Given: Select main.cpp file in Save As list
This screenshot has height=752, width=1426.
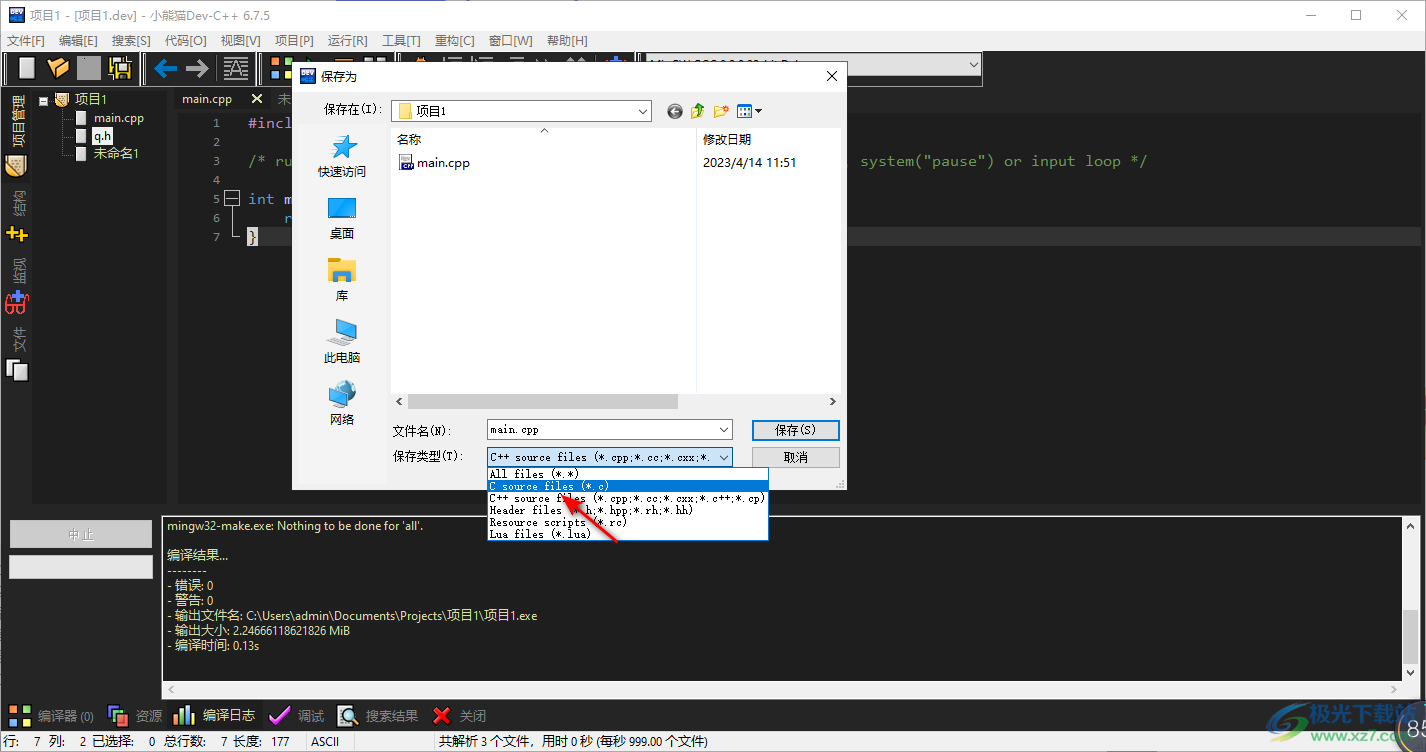Looking at the screenshot, I should coord(435,163).
